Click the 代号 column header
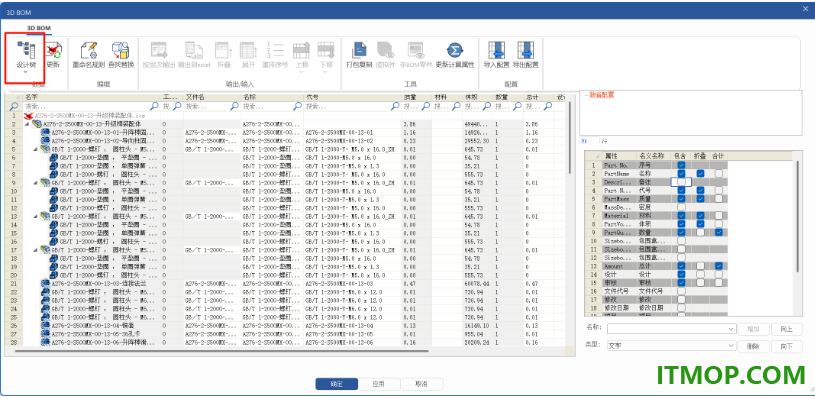815x398 pixels. pos(352,97)
